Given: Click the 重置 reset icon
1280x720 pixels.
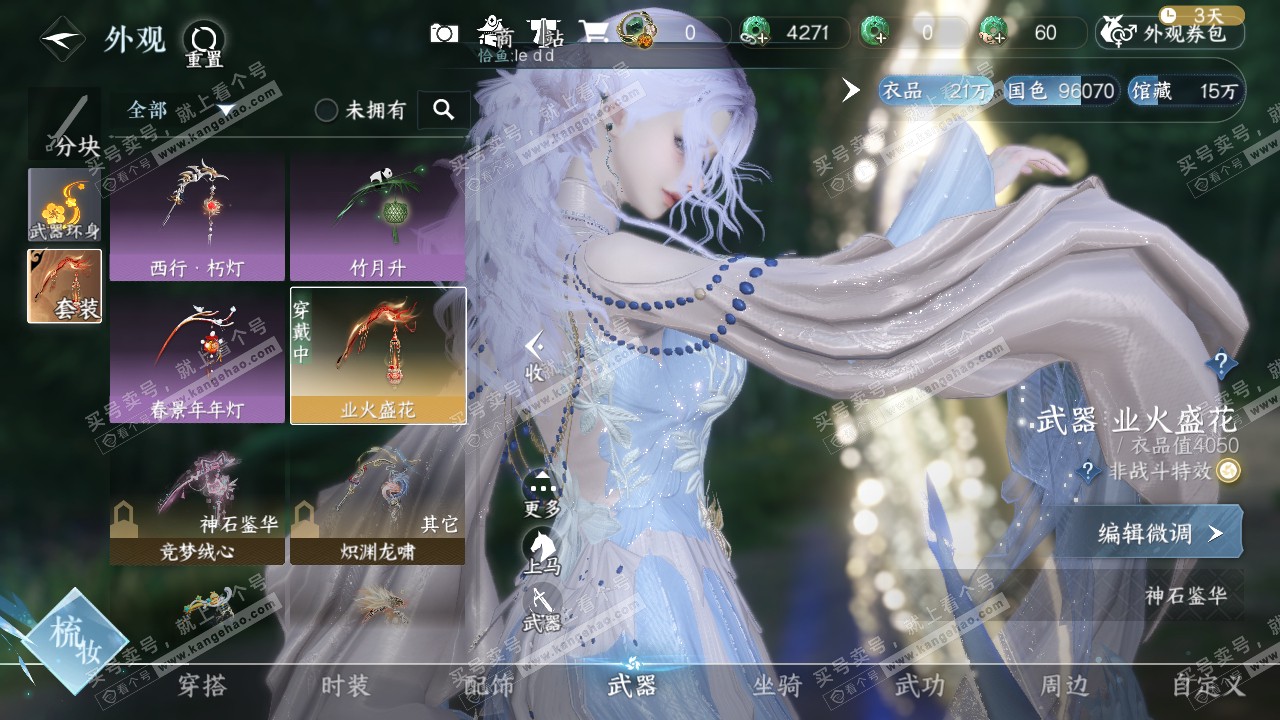Looking at the screenshot, I should coord(204,45).
